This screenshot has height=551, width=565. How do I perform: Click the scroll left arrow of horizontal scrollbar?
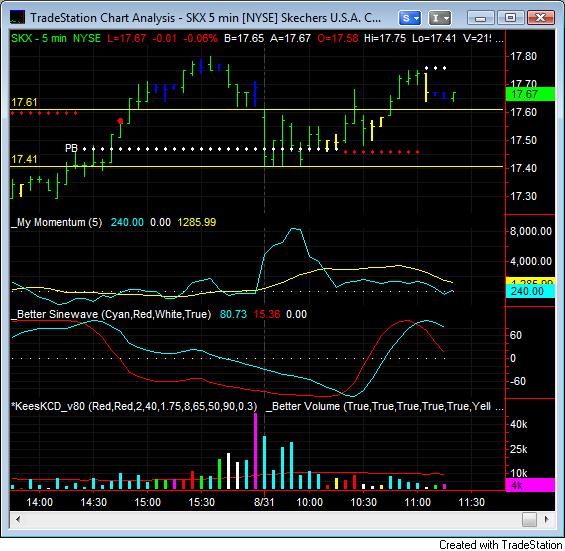point(18,519)
